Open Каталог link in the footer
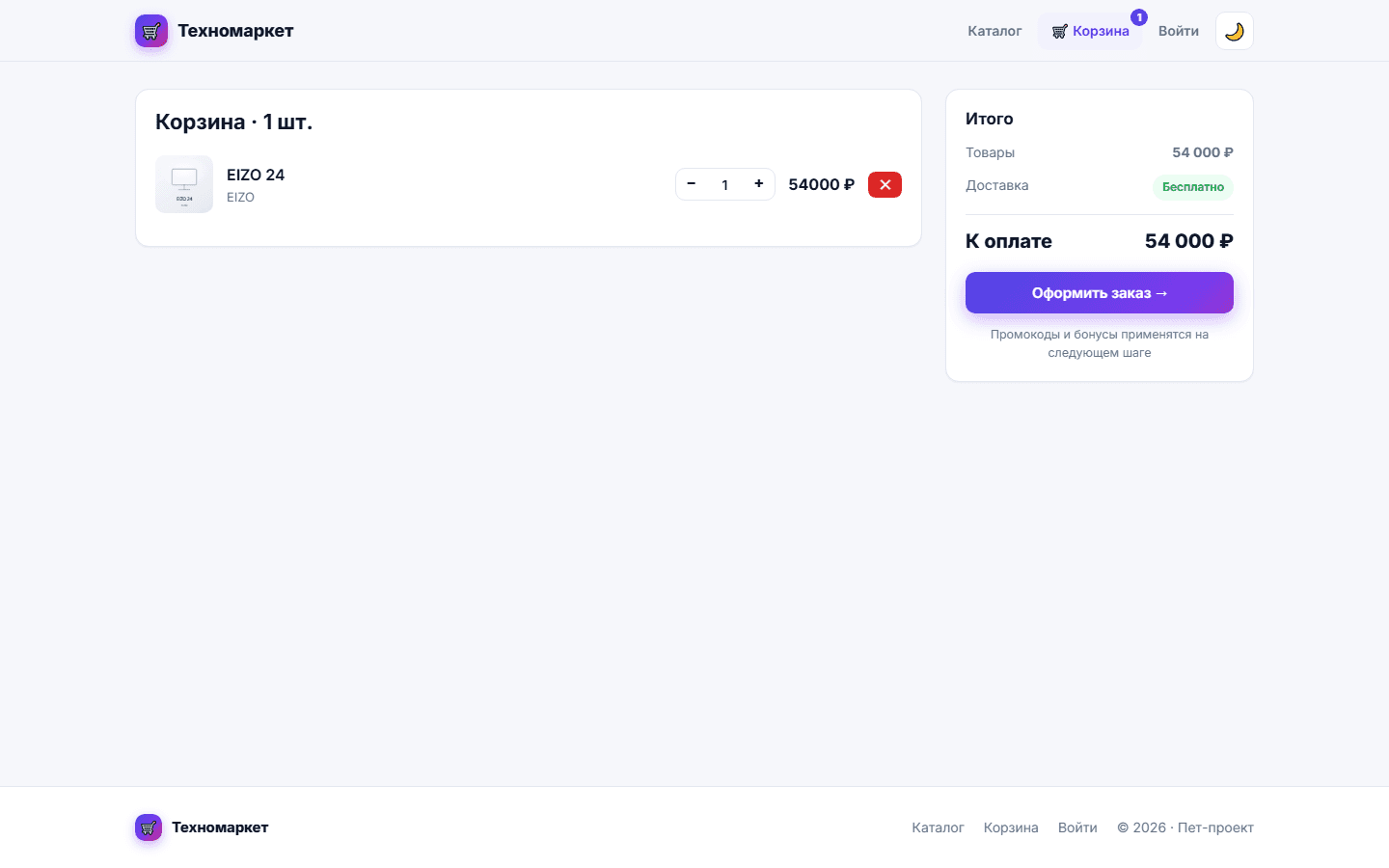Image resolution: width=1389 pixels, height=868 pixels. click(938, 827)
